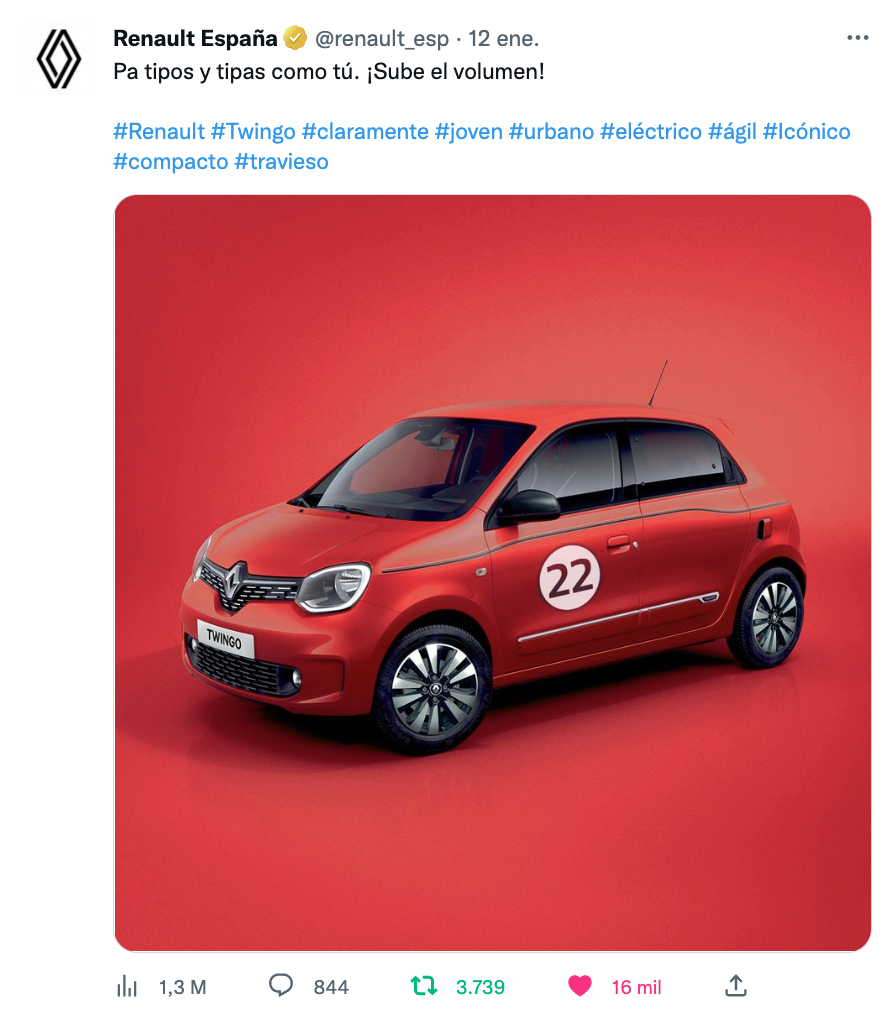The image size is (895, 1018).
Task: Open the tweet's three-dot more options menu
Action: click(x=857, y=38)
